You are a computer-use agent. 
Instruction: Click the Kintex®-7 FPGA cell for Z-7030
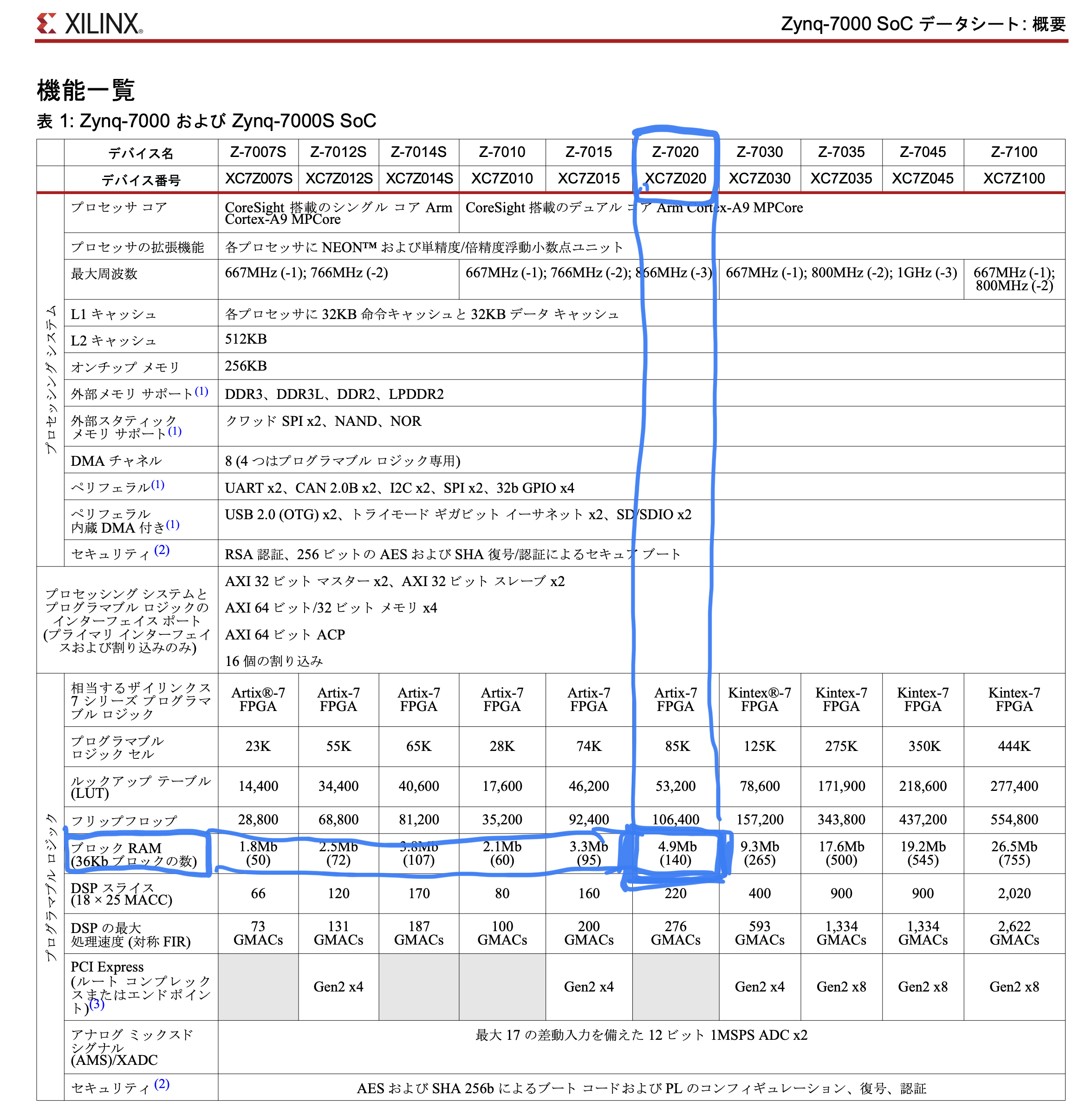coord(760,699)
